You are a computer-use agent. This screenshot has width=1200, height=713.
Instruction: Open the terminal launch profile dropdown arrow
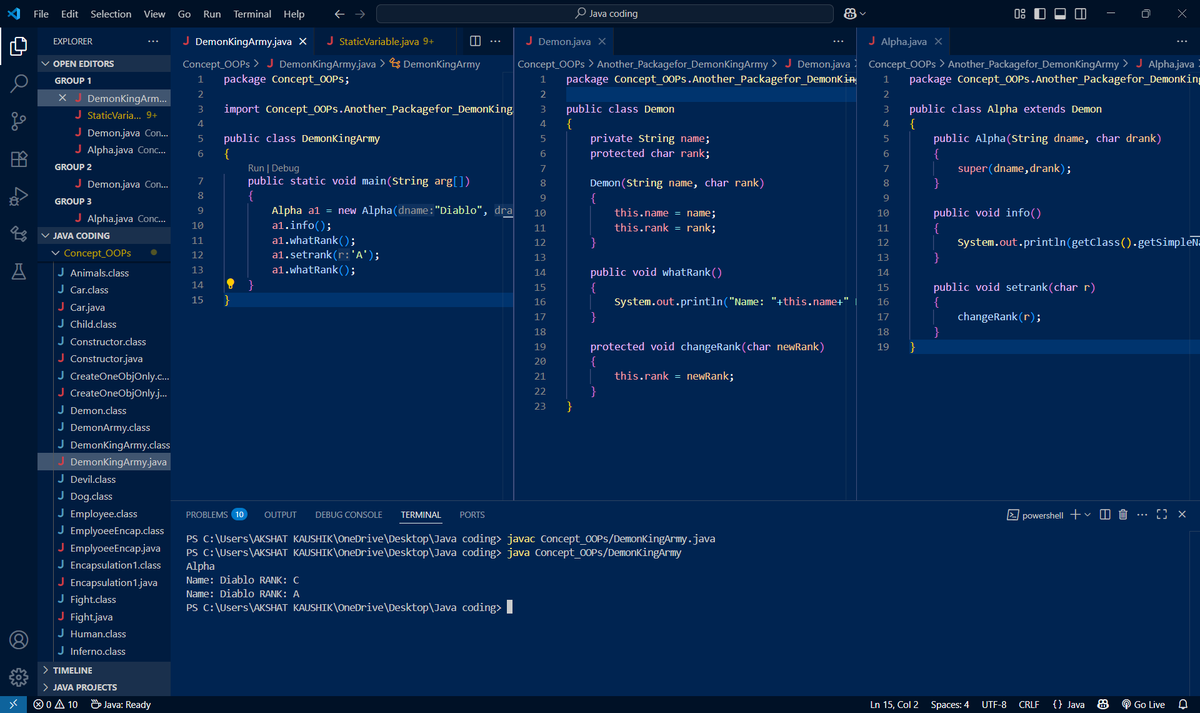click(x=1087, y=514)
